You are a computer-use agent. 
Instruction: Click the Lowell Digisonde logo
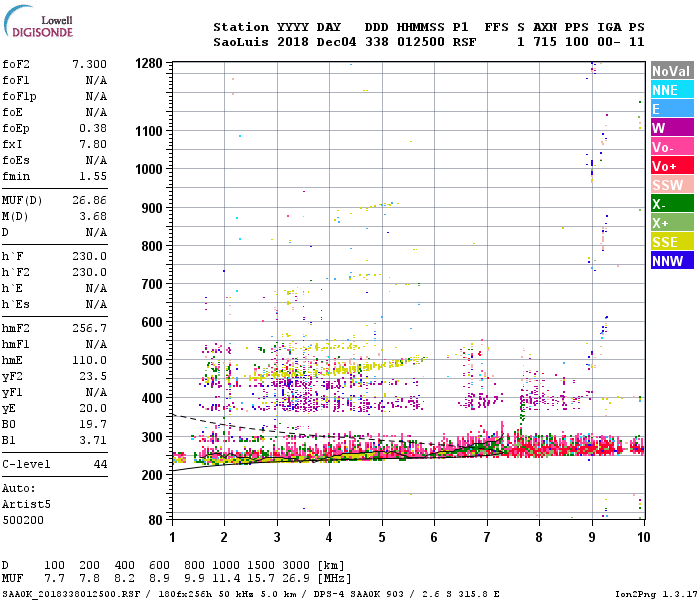(38, 22)
